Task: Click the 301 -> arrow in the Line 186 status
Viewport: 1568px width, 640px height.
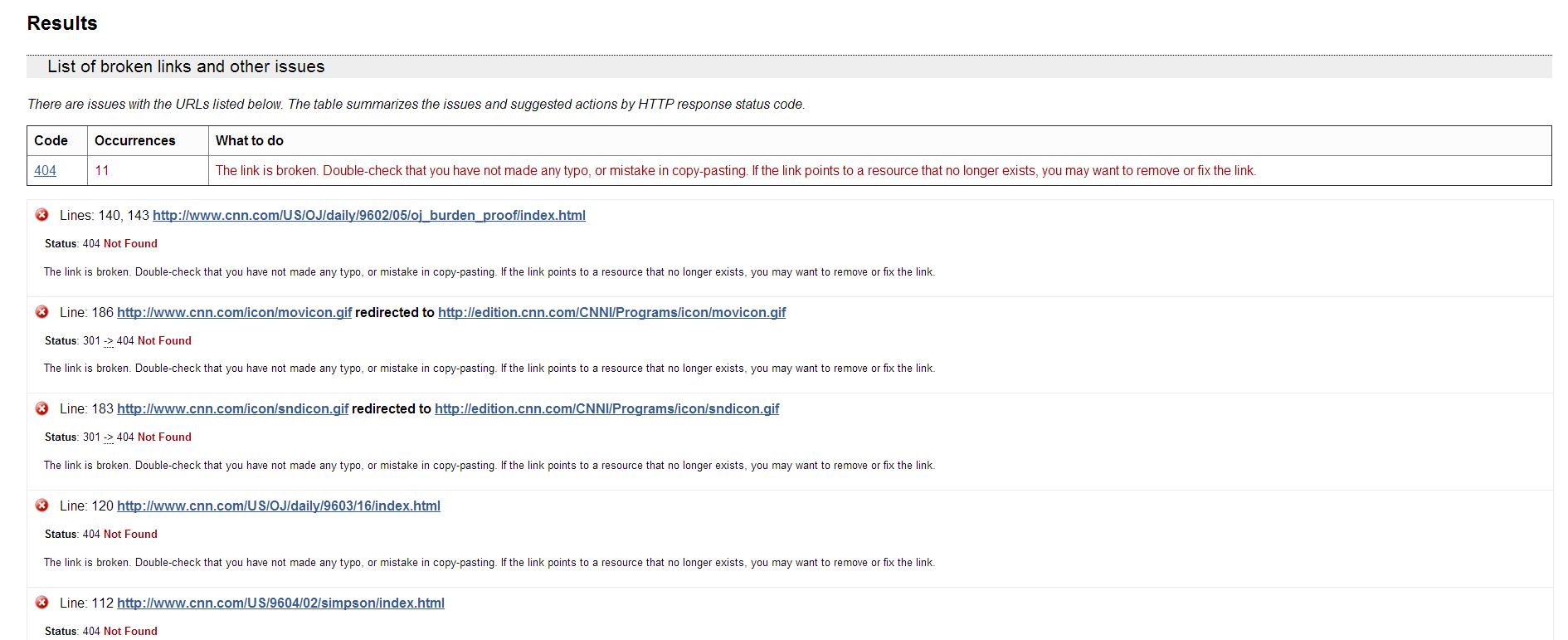Action: [x=108, y=341]
